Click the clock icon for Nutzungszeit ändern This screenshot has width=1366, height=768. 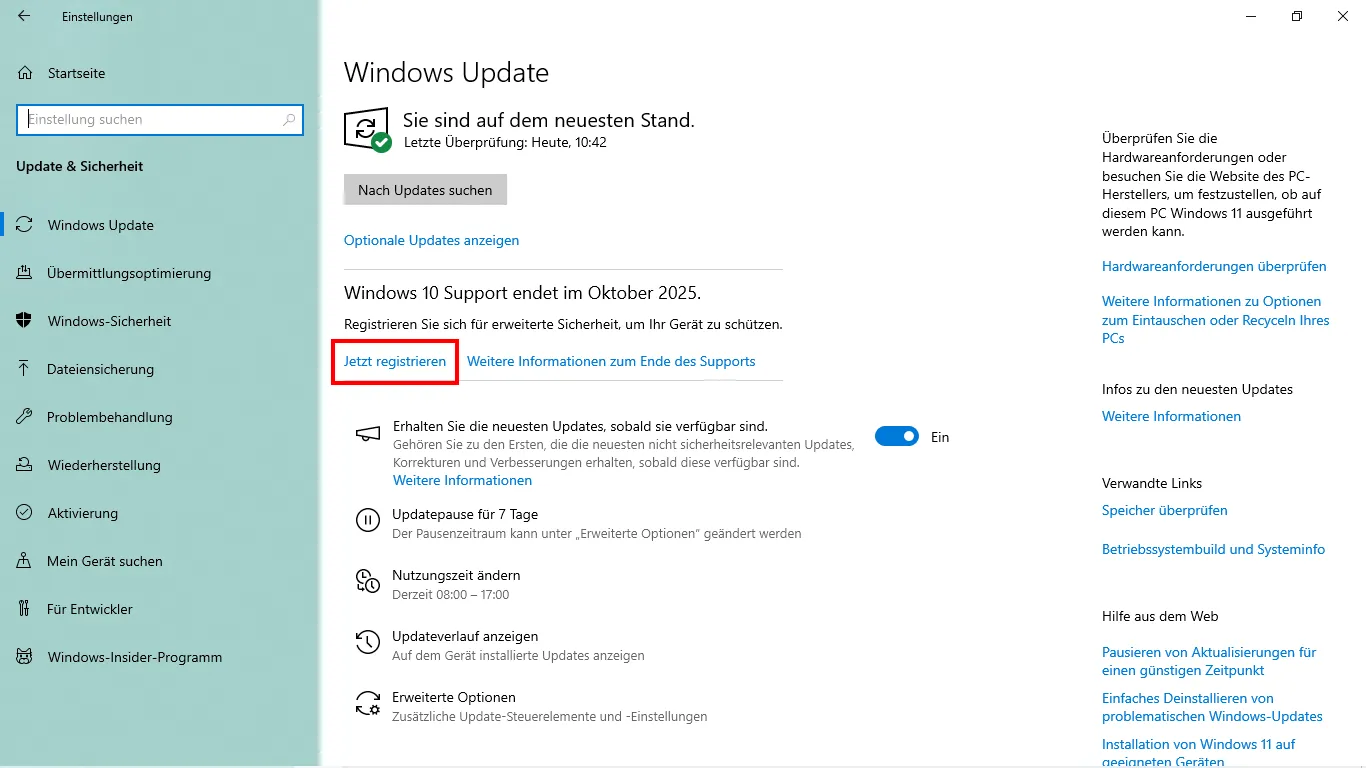[x=368, y=581]
